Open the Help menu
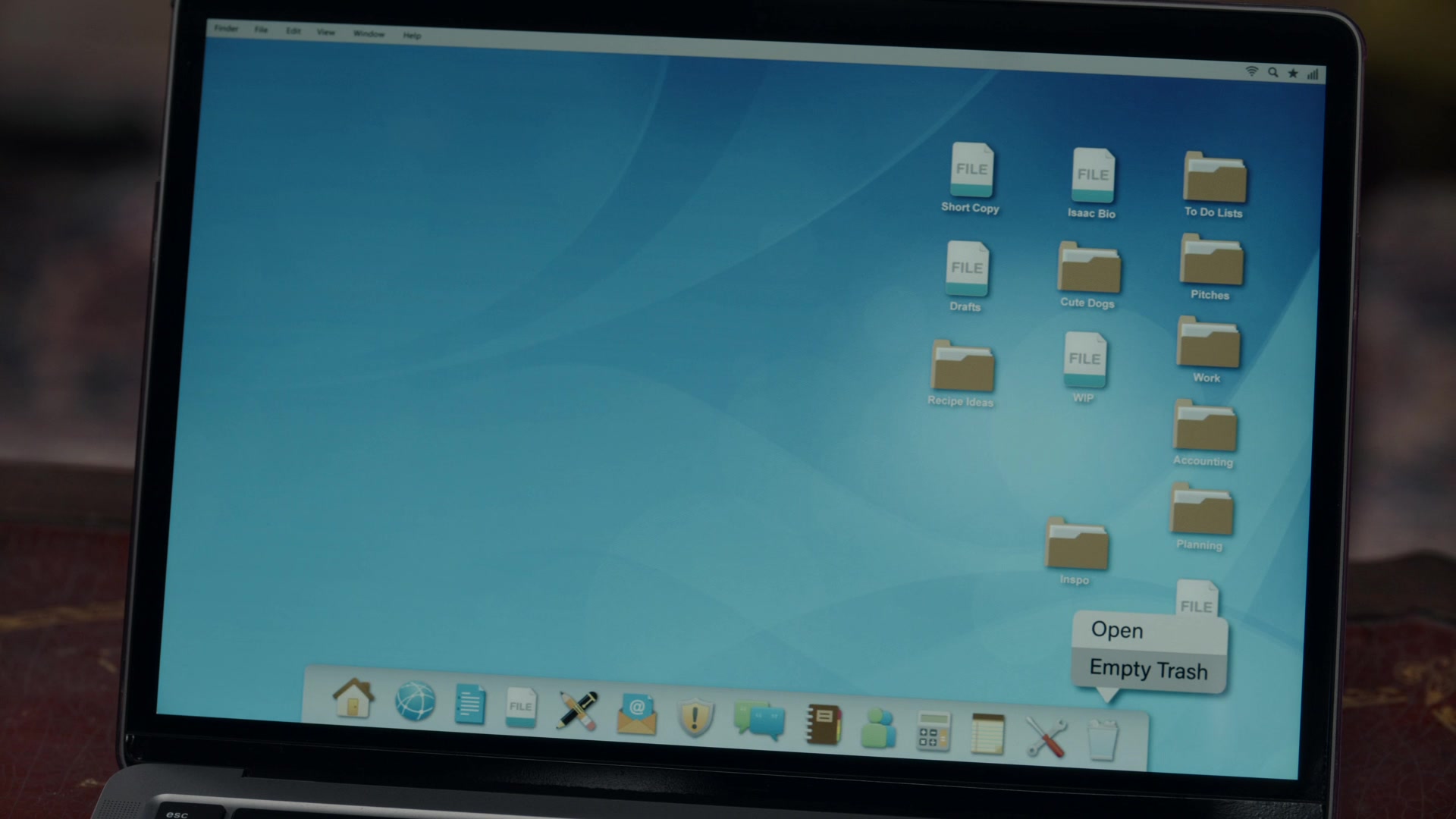Image resolution: width=1456 pixels, height=819 pixels. pos(412,36)
